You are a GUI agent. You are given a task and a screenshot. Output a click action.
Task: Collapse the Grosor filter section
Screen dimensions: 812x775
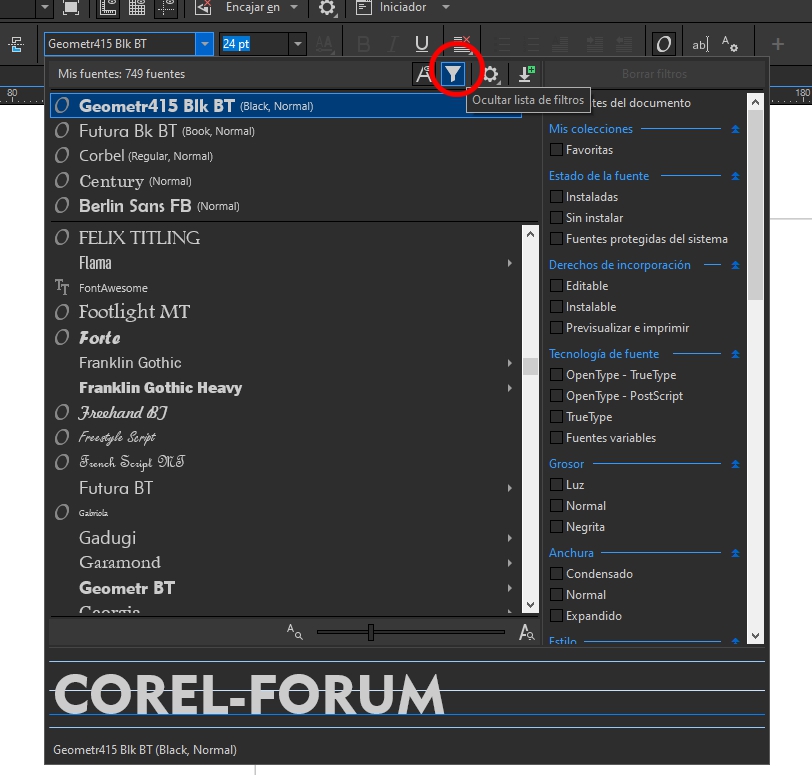click(735, 464)
